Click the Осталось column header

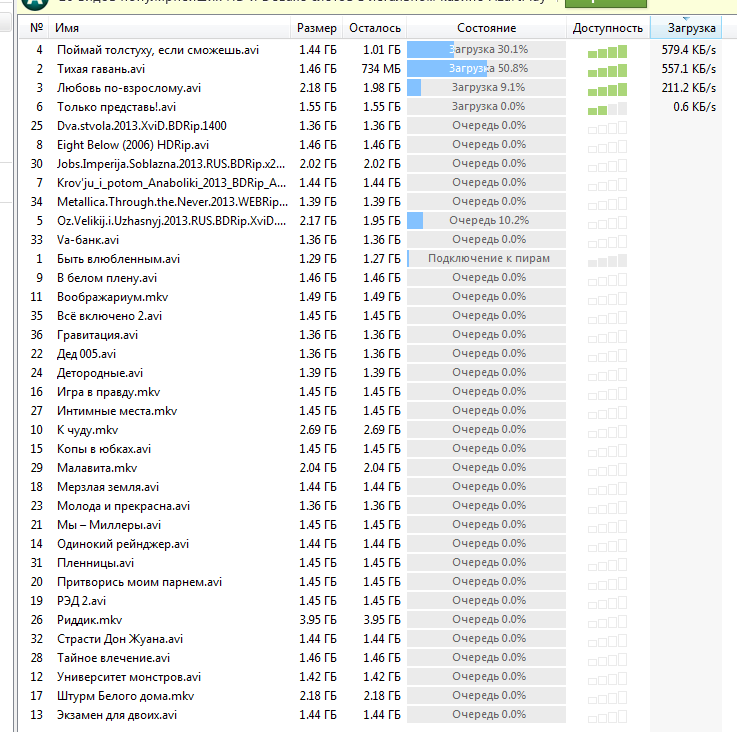point(375,28)
